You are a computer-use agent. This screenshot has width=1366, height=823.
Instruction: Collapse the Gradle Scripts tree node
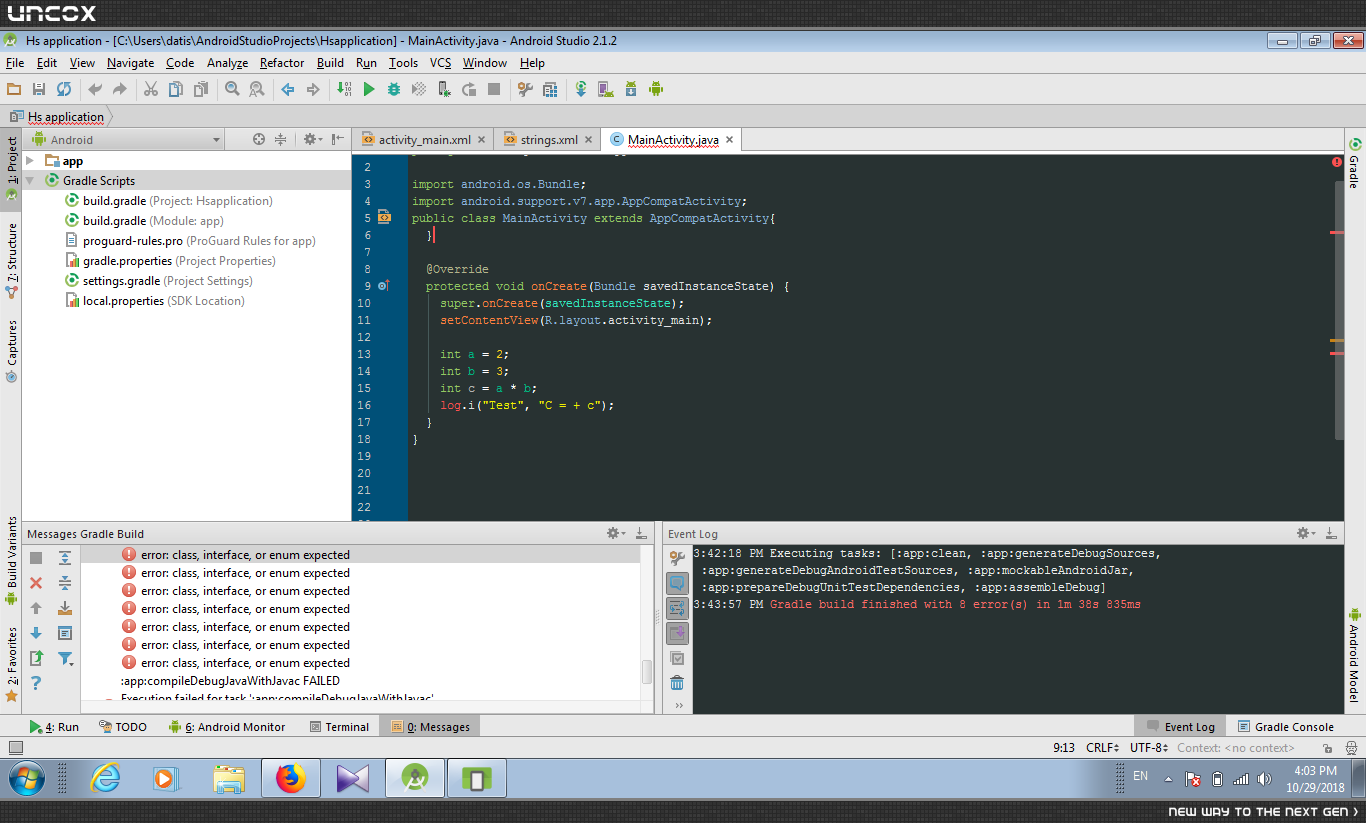pyautogui.click(x=30, y=181)
